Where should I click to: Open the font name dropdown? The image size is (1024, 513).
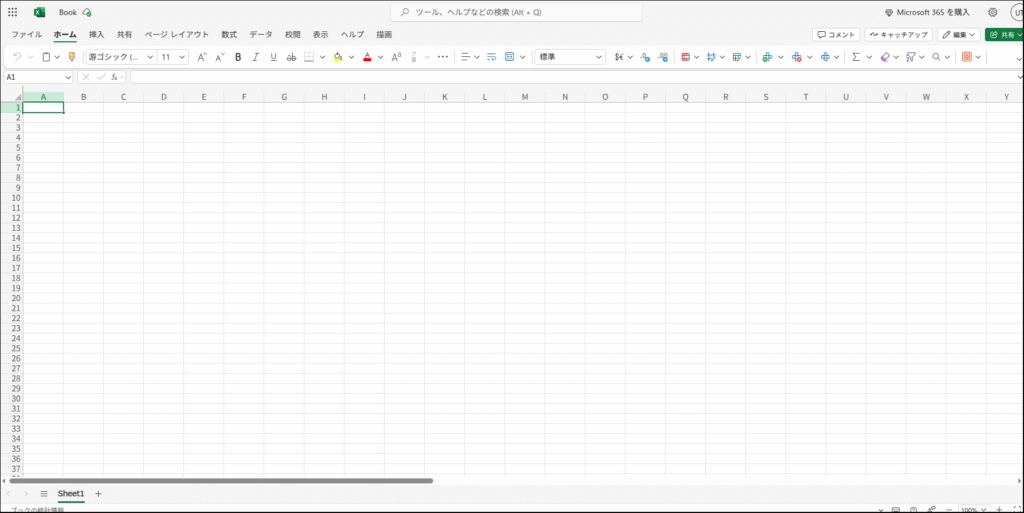click(119, 57)
